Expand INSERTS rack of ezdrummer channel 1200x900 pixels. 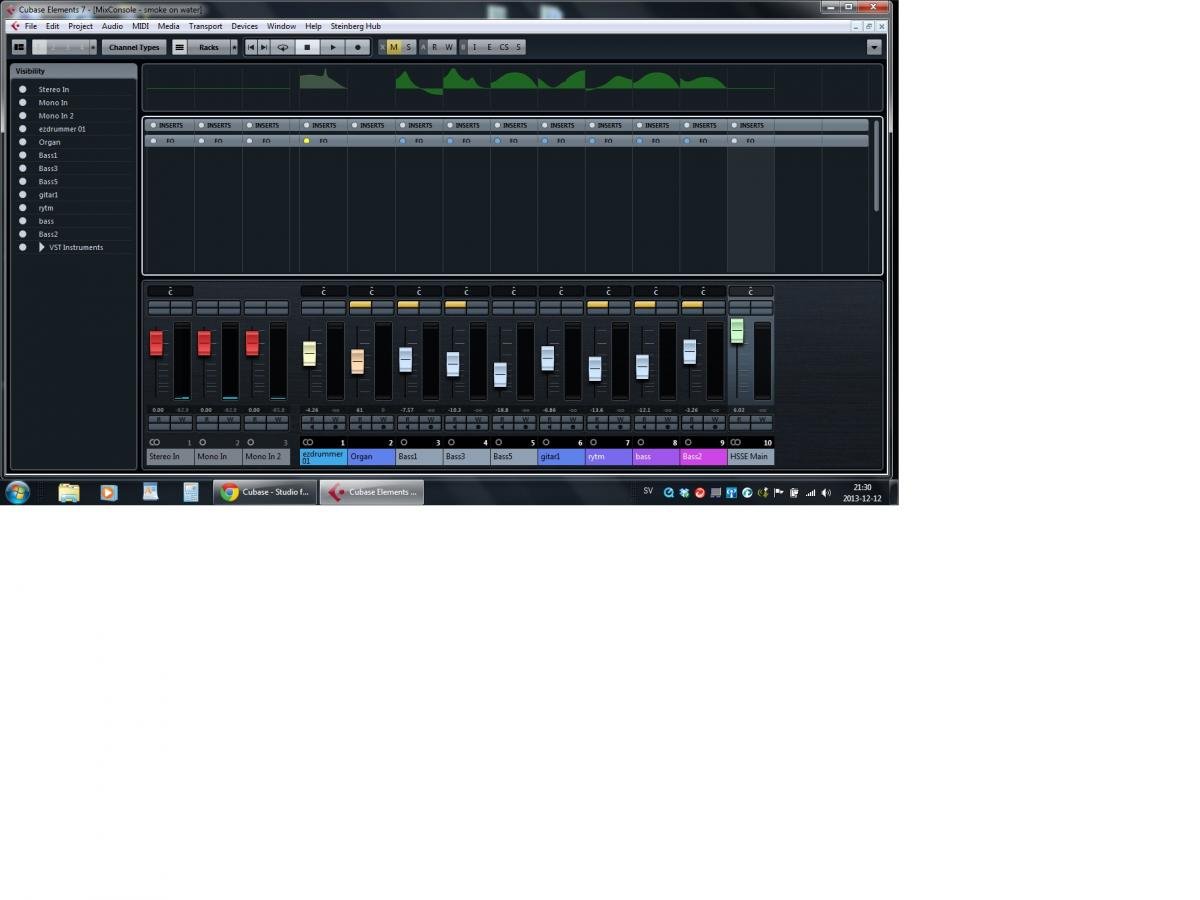point(323,125)
